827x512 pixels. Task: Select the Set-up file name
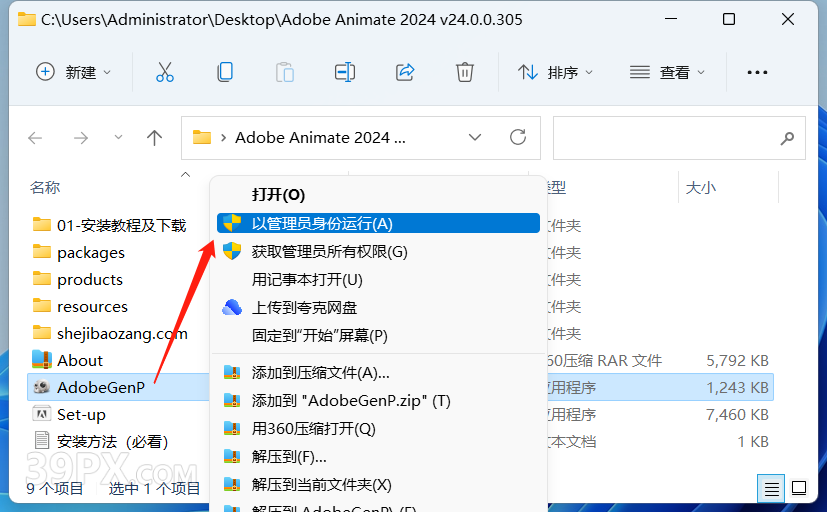[81, 415]
